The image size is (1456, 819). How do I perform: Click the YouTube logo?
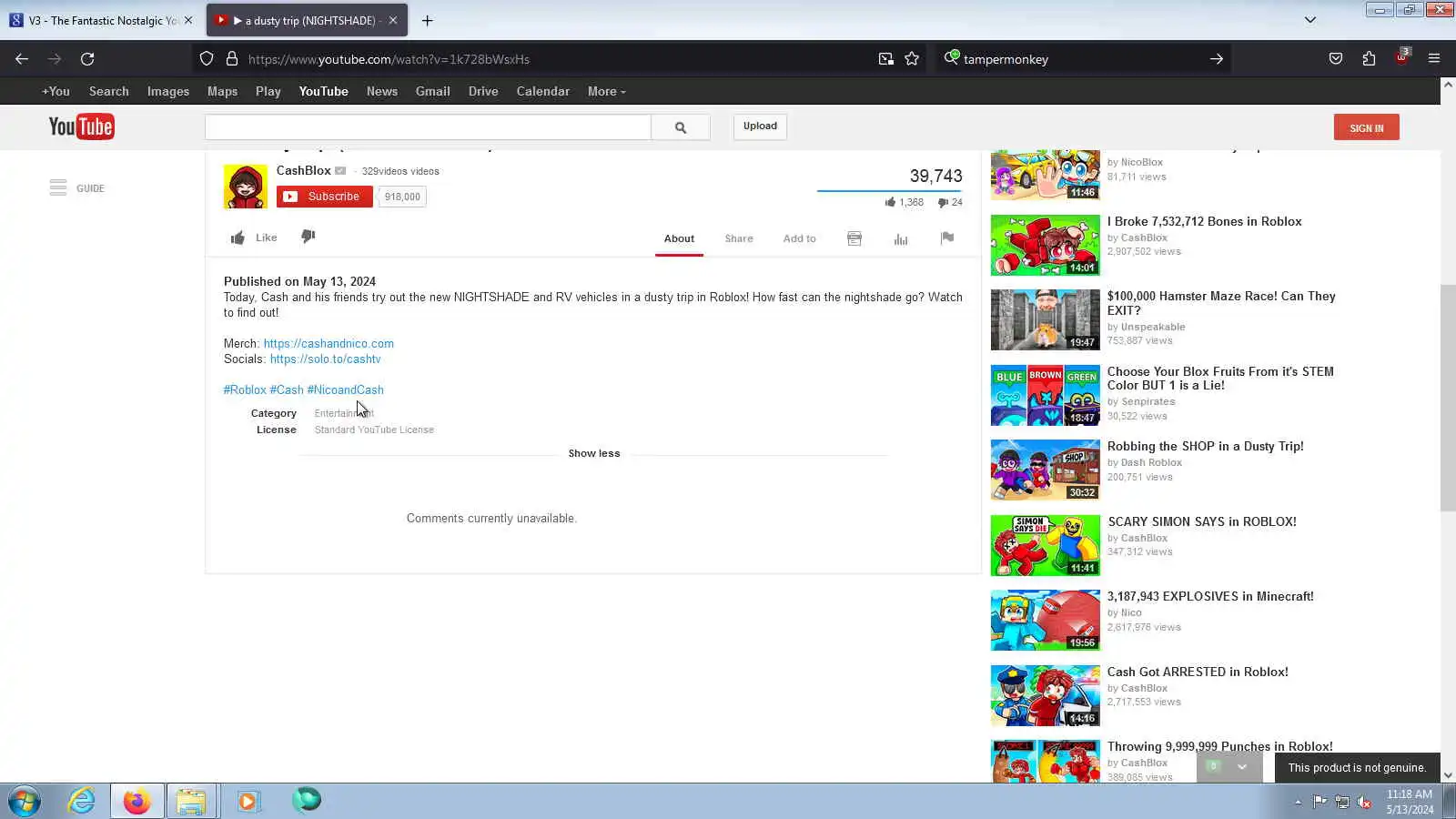click(81, 126)
